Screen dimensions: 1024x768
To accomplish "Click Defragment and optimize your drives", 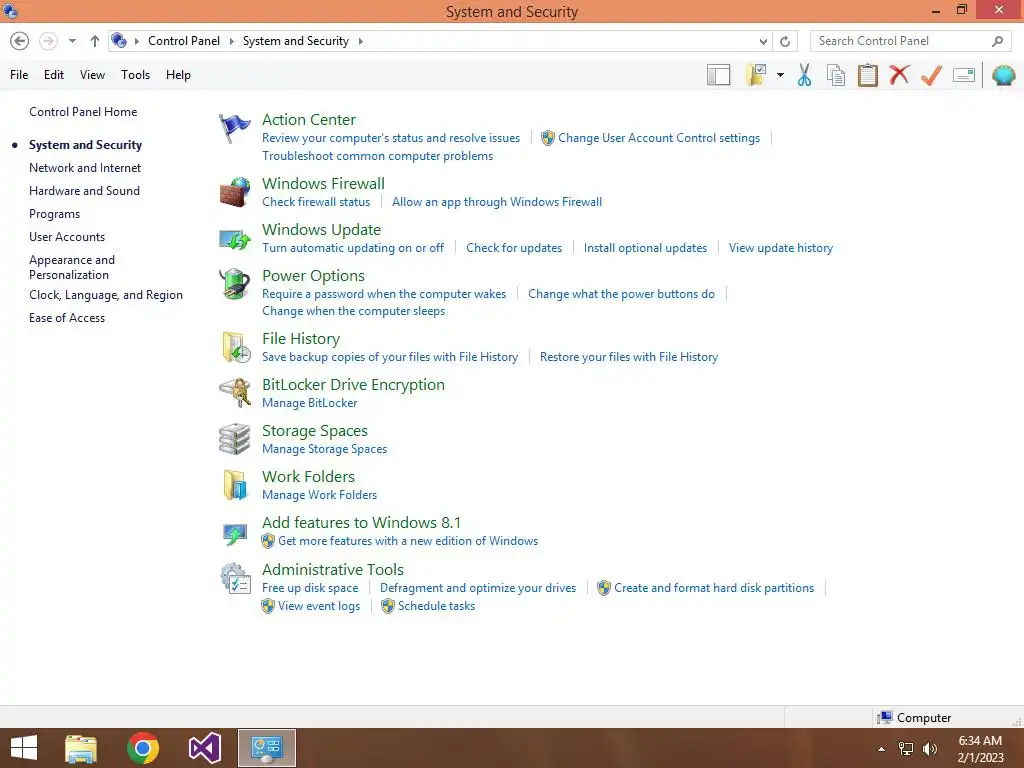I will (478, 588).
